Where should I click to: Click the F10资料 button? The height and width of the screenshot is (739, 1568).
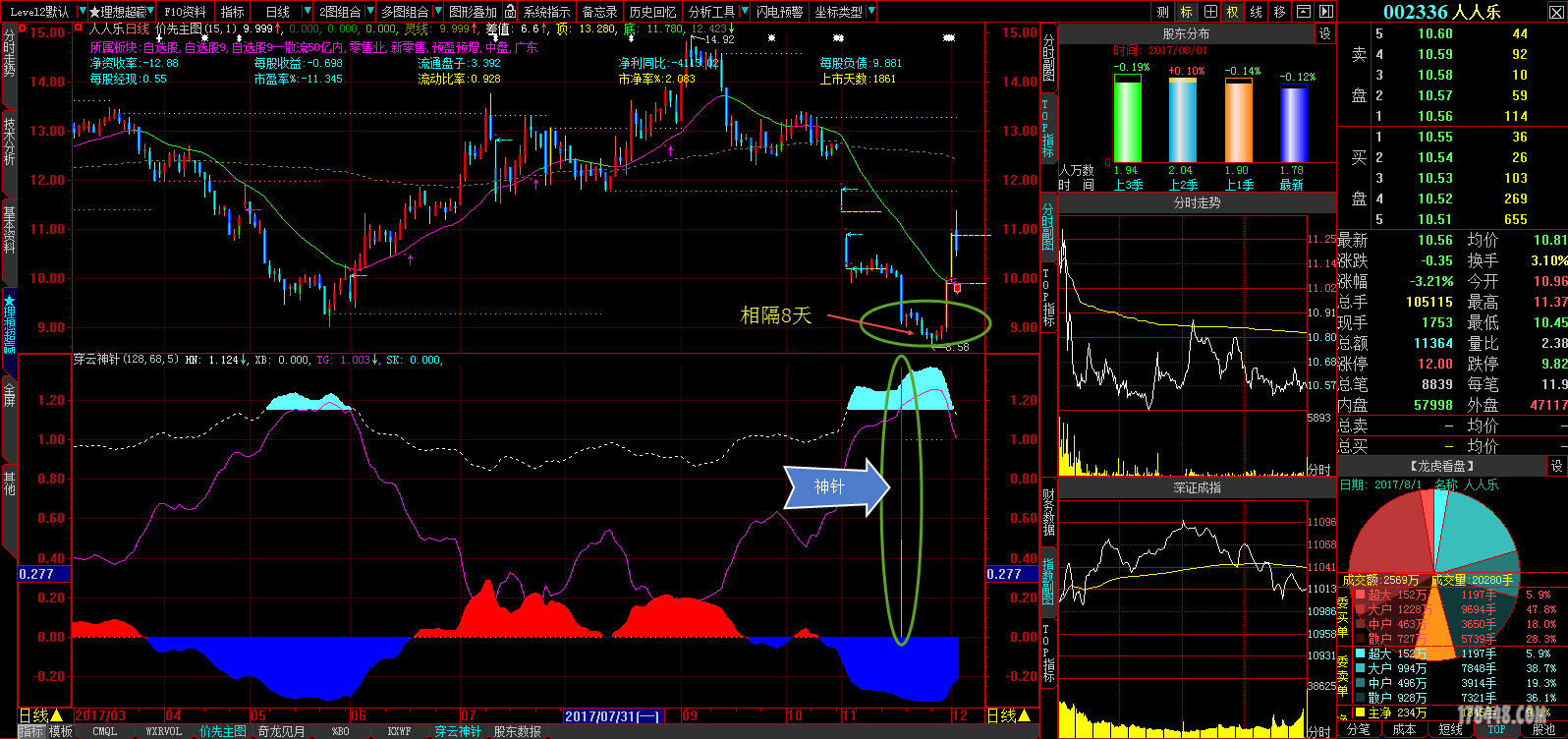[x=185, y=12]
